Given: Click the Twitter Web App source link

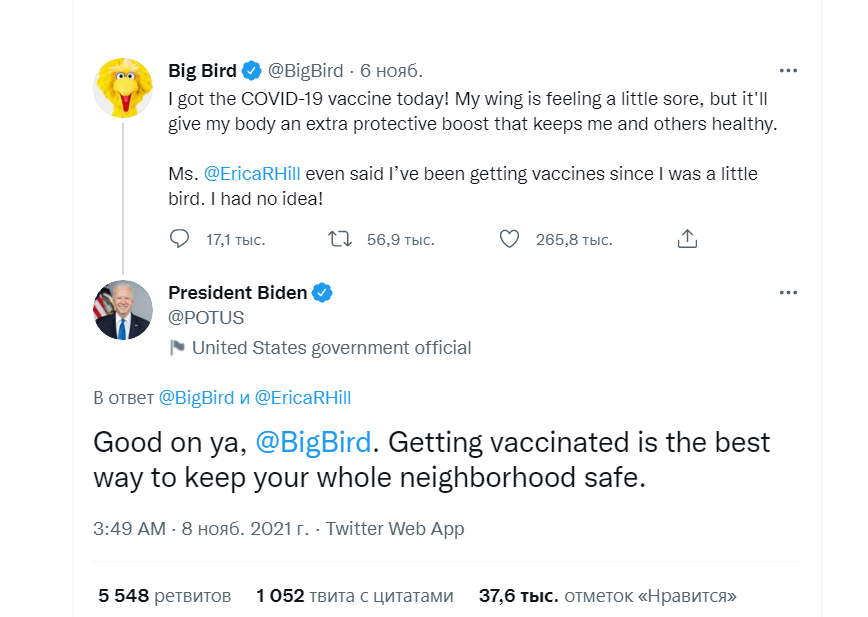Looking at the screenshot, I should click(395, 528).
